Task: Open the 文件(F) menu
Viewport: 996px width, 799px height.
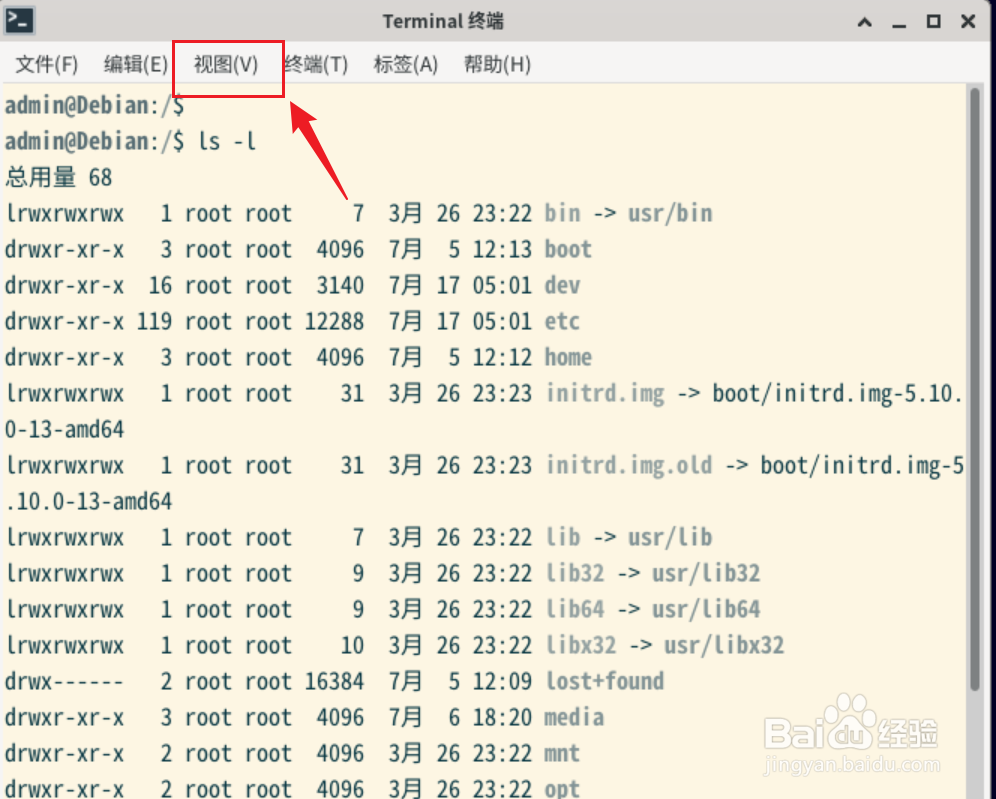Action: [46, 63]
